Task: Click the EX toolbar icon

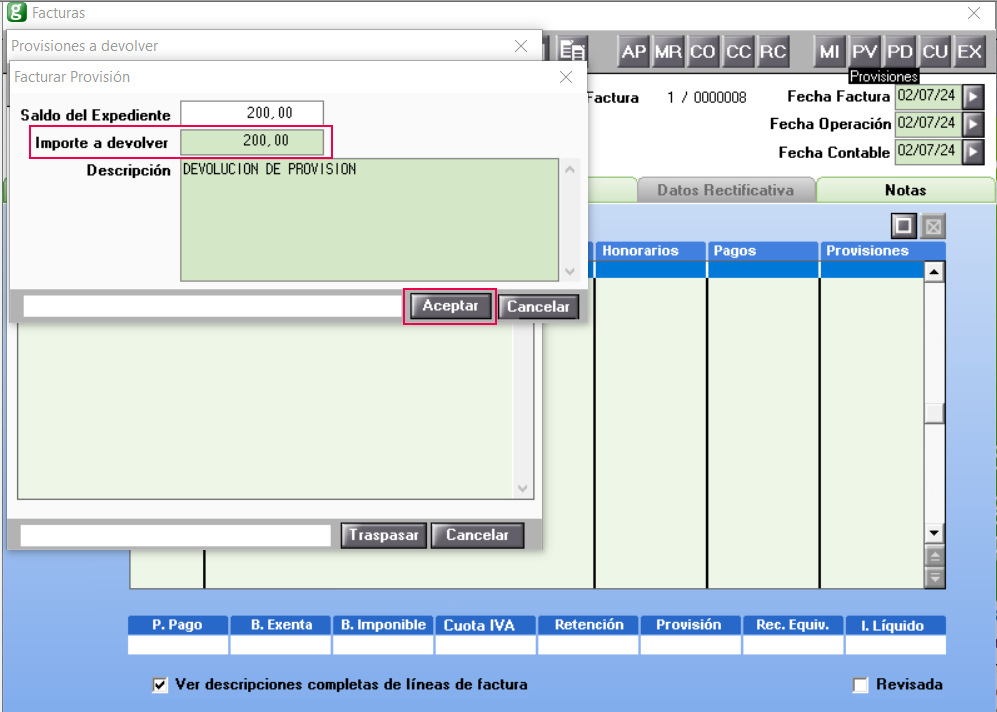Action: pos(970,51)
